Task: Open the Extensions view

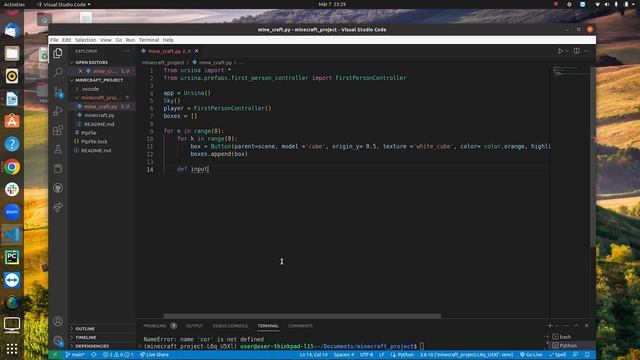Action: click(58, 130)
